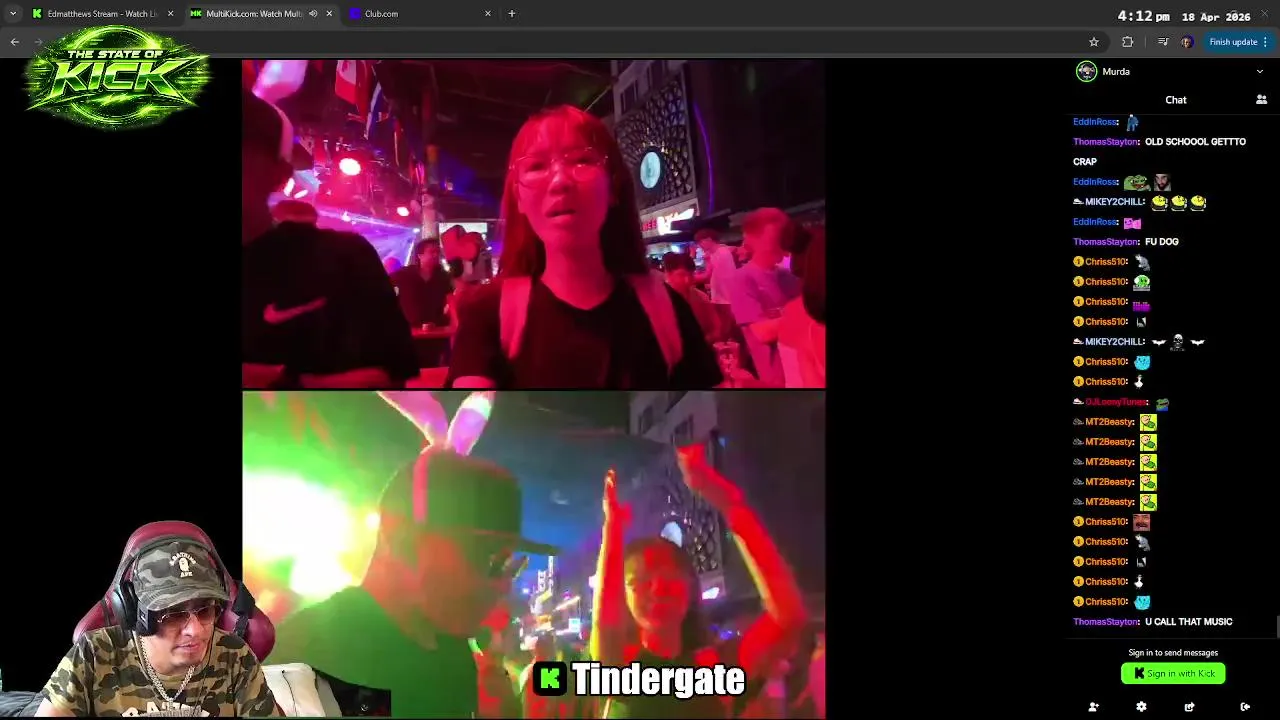Image resolution: width=1280 pixels, height=720 pixels.
Task: Open chat settings gear icon
Action: [x=1141, y=707]
